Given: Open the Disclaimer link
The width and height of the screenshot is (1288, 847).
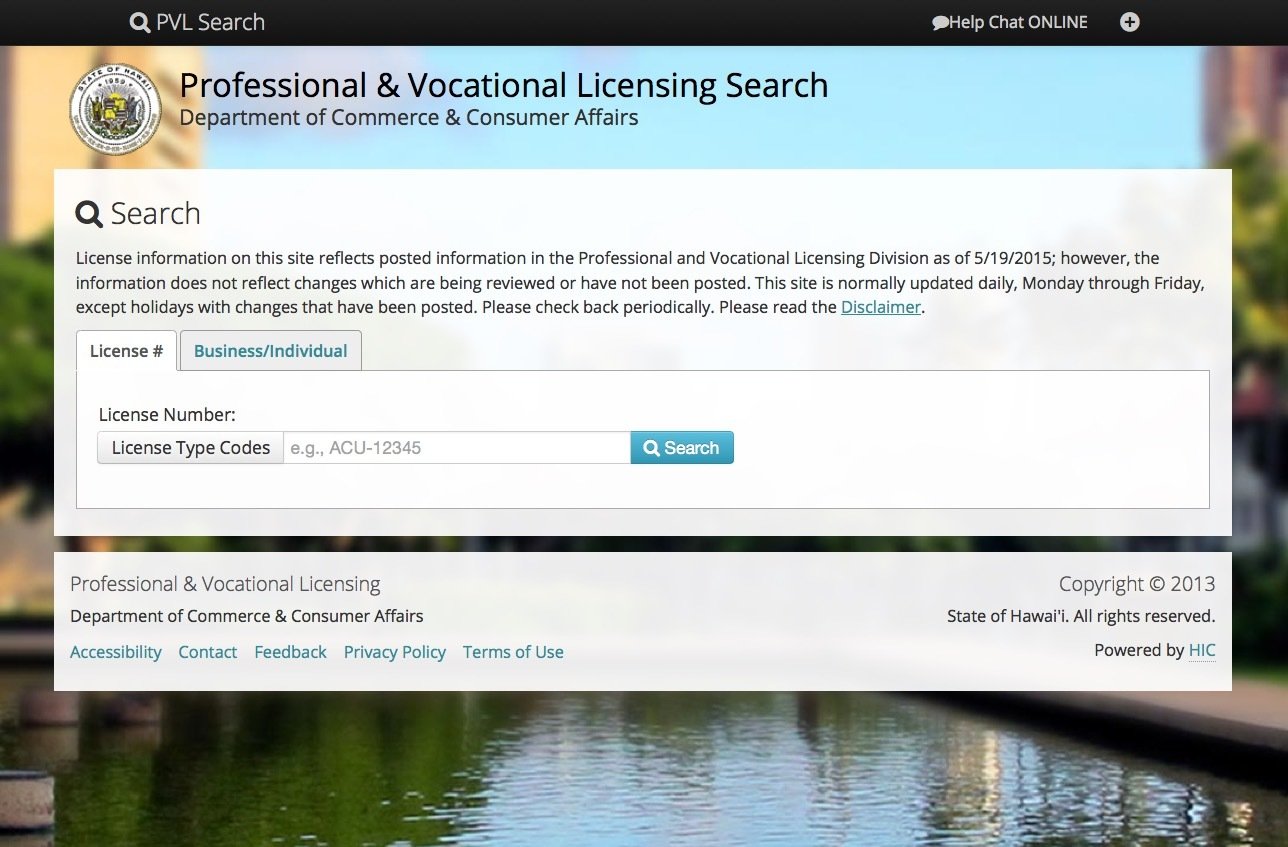Looking at the screenshot, I should [880, 307].
